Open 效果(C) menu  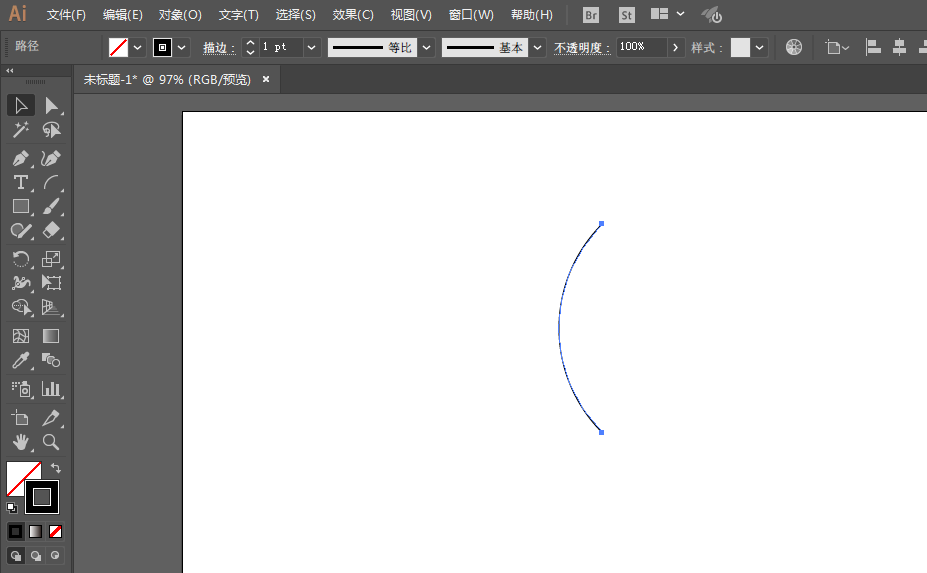(353, 15)
